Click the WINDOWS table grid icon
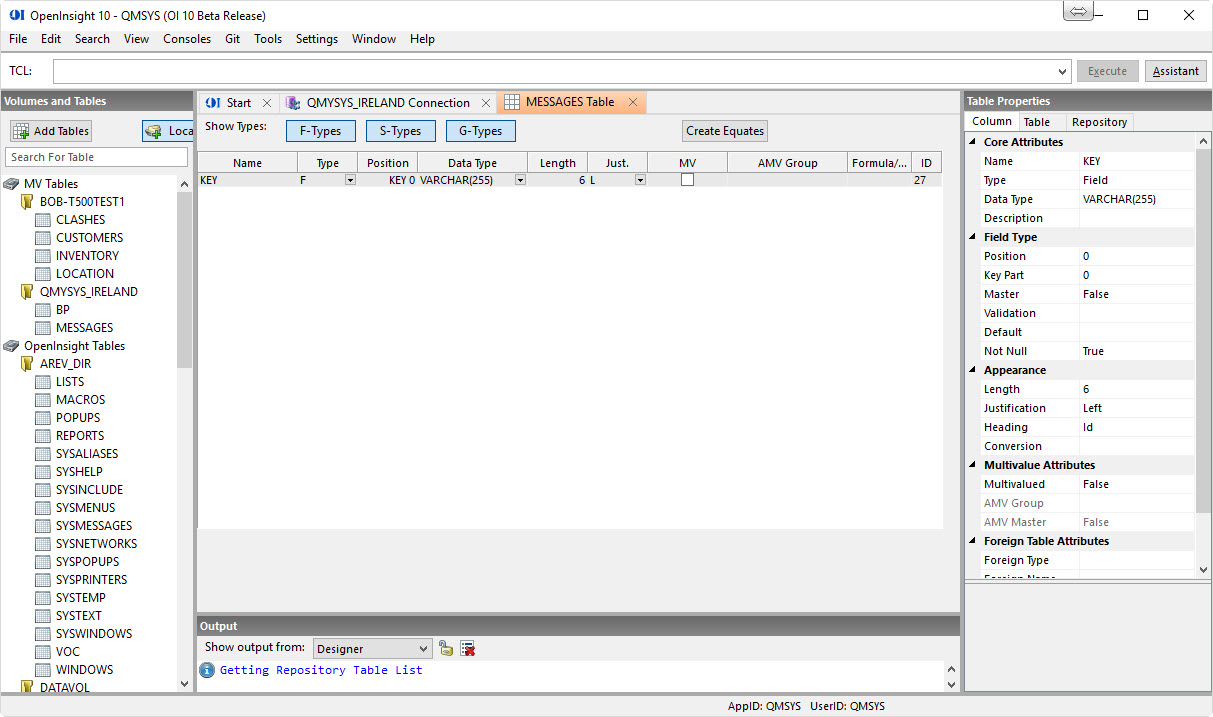 pyautogui.click(x=43, y=670)
